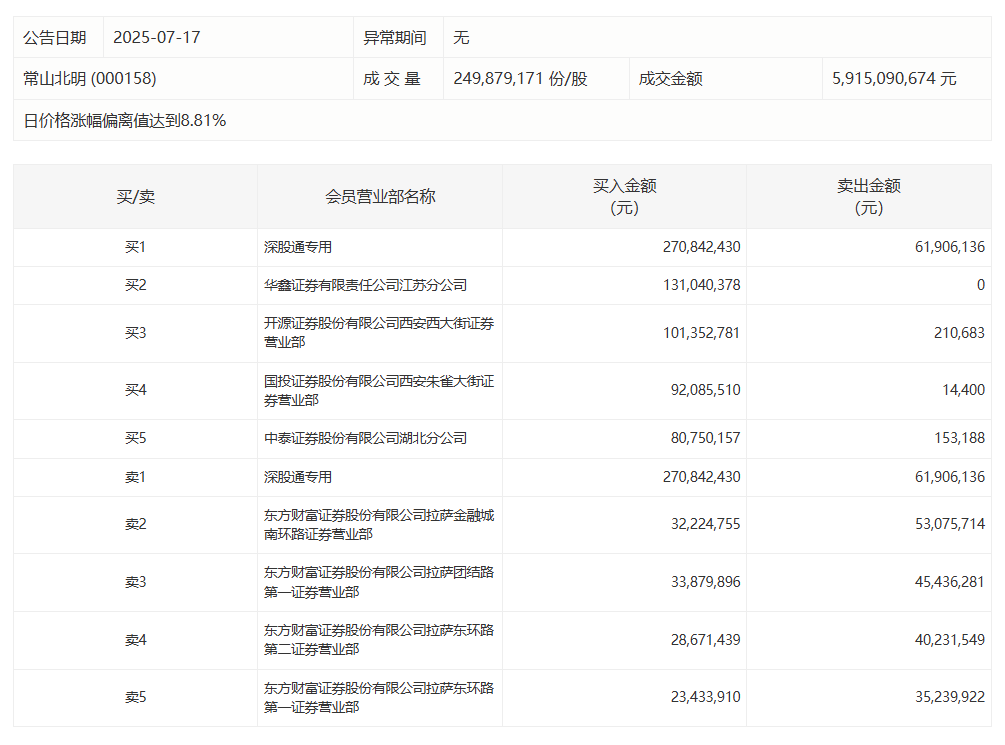Select 东方财富证券 拉萨团结路第一 branch name
1005x745 pixels.
tap(379, 582)
